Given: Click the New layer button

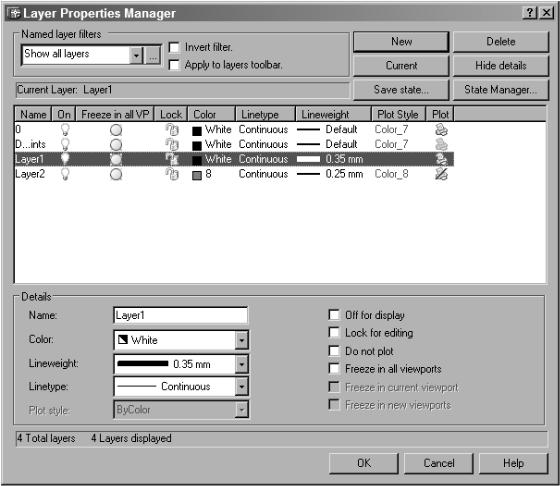Looking at the screenshot, I should coord(401,41).
